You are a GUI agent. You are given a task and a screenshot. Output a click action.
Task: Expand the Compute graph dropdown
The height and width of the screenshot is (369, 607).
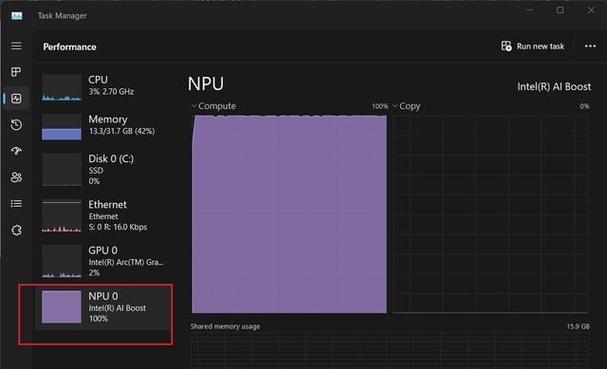pos(194,106)
